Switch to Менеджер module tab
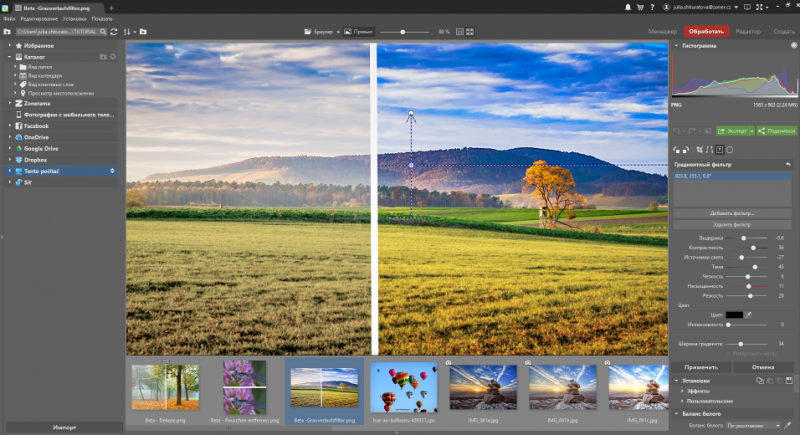 point(662,32)
